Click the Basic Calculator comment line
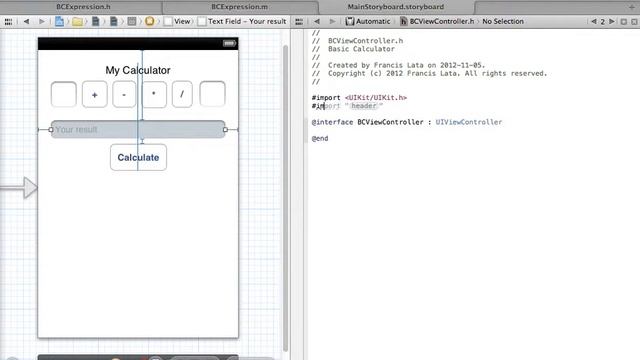The image size is (640, 360). (353, 49)
